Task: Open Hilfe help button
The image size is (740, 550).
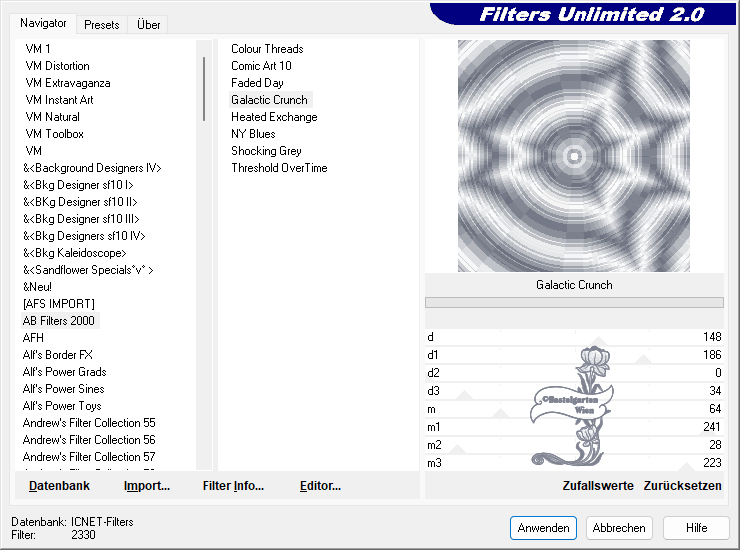Action: point(696,527)
